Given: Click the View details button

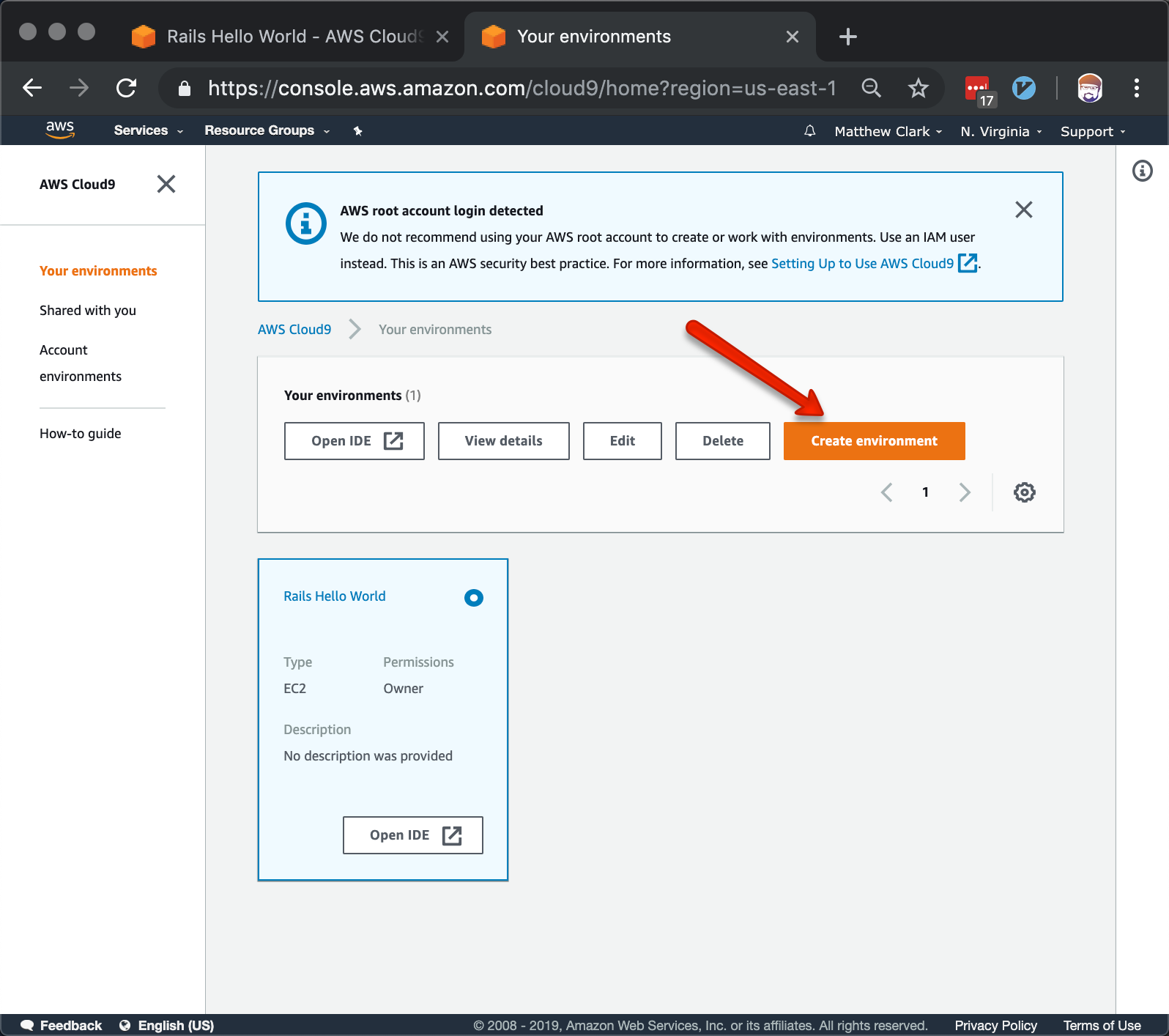Looking at the screenshot, I should [504, 441].
